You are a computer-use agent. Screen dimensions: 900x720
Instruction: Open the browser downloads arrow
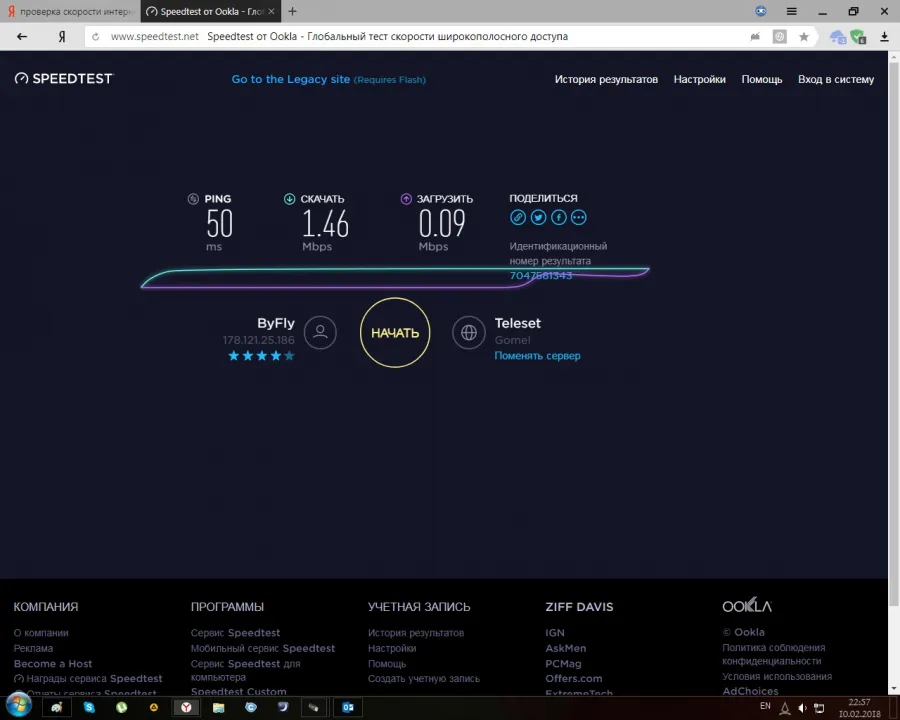[884, 37]
